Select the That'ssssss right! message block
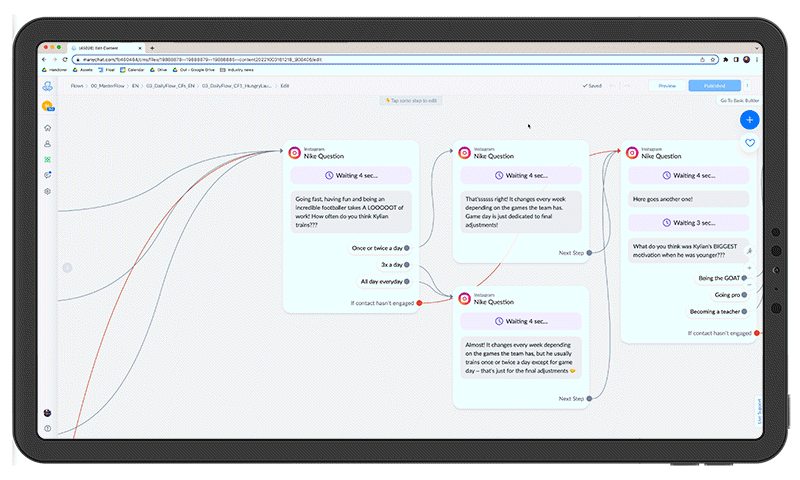Screen dimensions: 800x480 pyautogui.click(x=521, y=212)
